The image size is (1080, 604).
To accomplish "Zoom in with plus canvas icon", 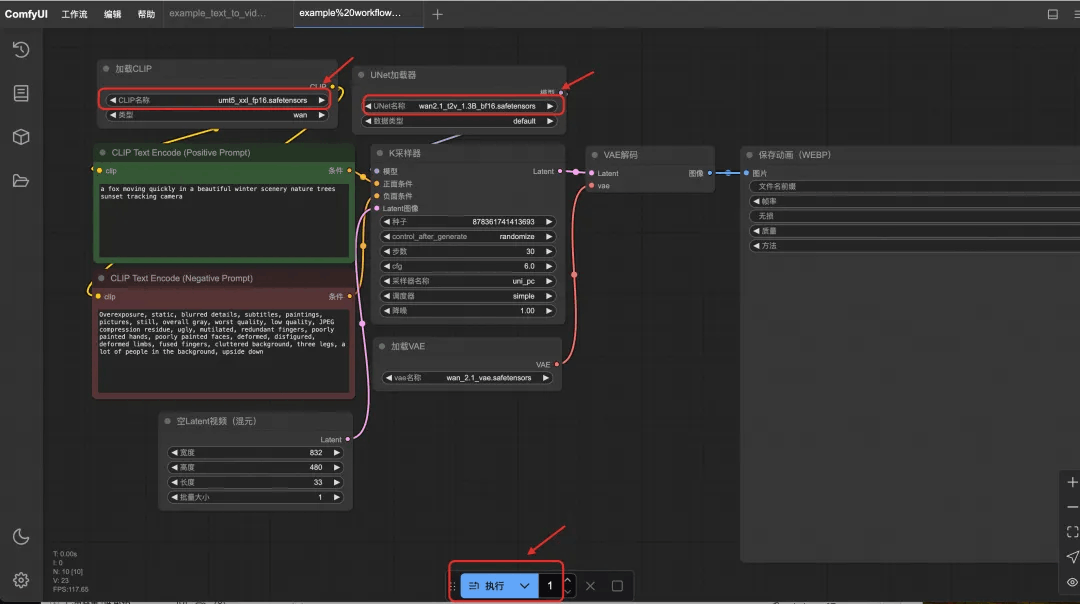I will coord(1072,482).
